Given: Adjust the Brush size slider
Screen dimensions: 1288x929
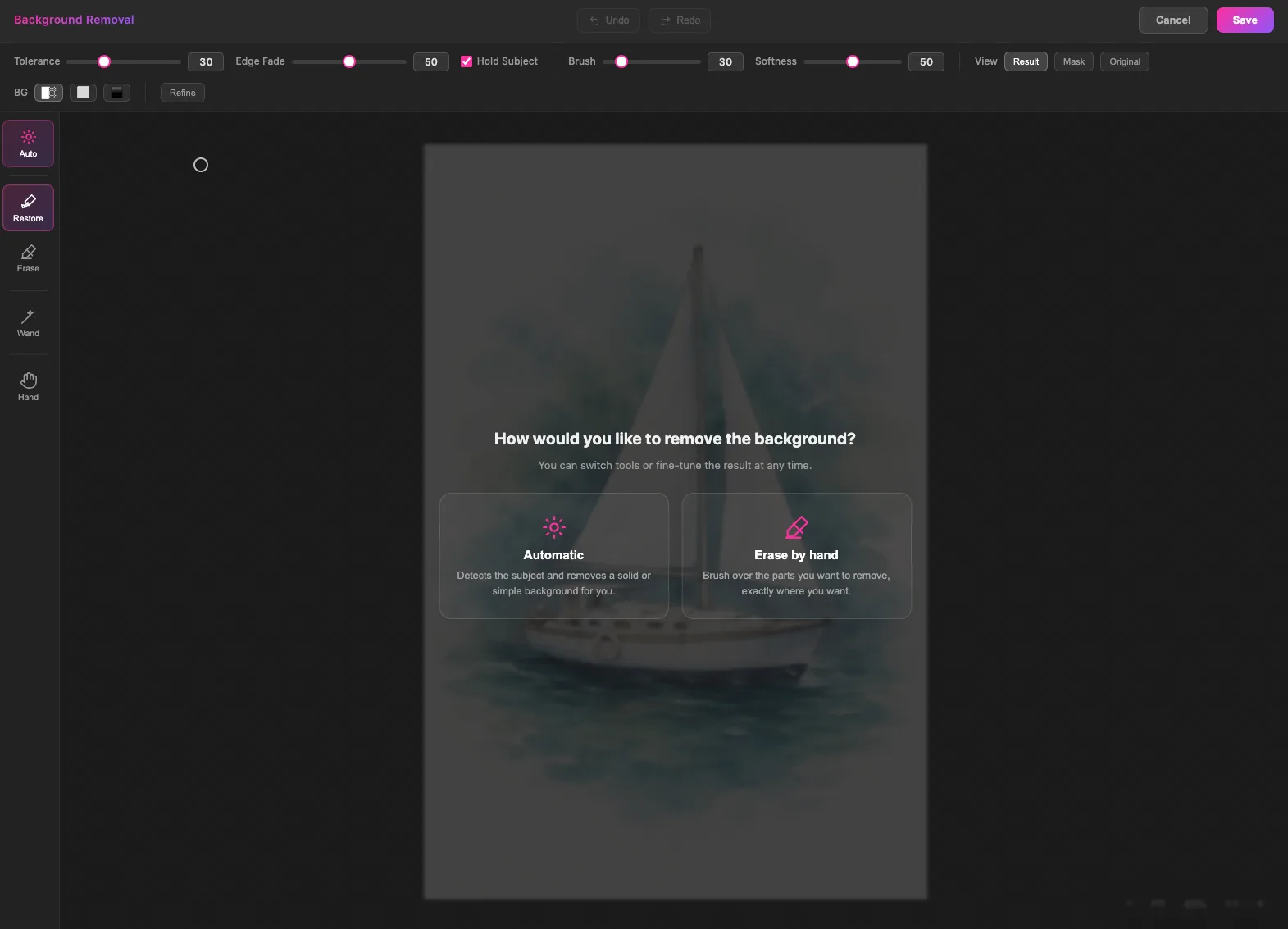Looking at the screenshot, I should point(652,61).
